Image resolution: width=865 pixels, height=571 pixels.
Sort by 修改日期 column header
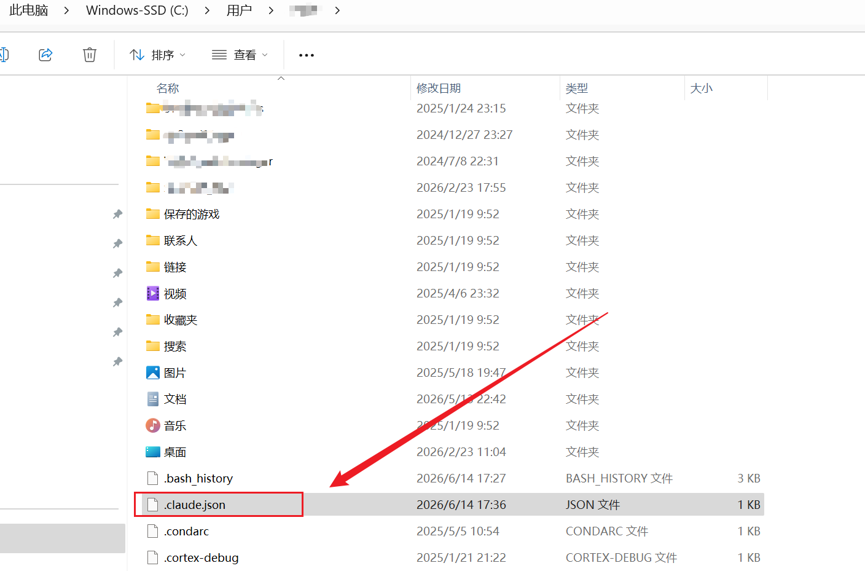coord(439,88)
